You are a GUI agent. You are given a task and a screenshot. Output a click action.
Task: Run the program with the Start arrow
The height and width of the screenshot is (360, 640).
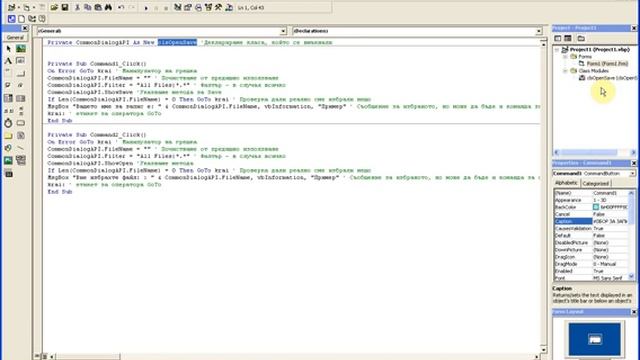tap(146, 8)
